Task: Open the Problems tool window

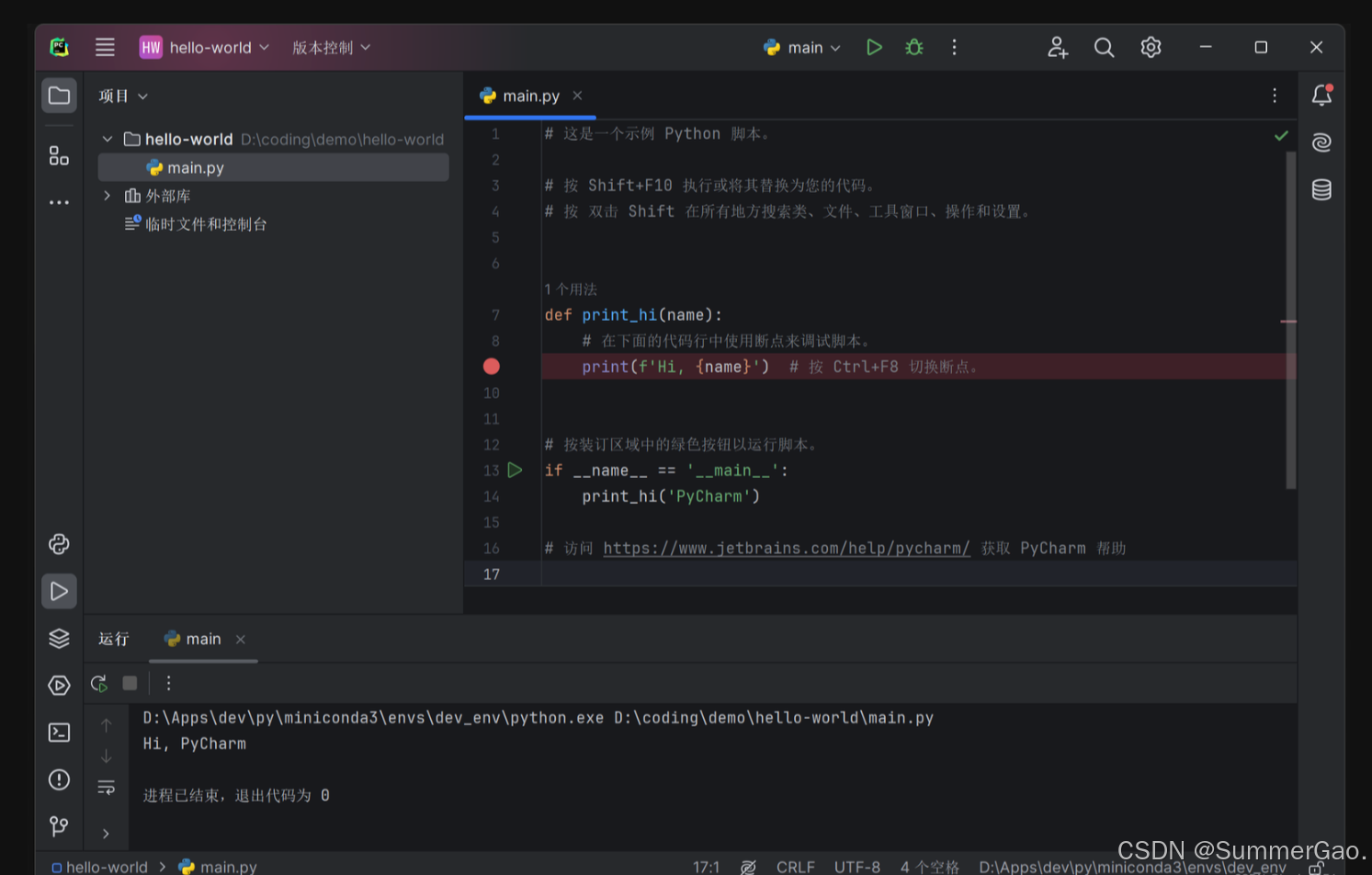Action: [x=58, y=779]
